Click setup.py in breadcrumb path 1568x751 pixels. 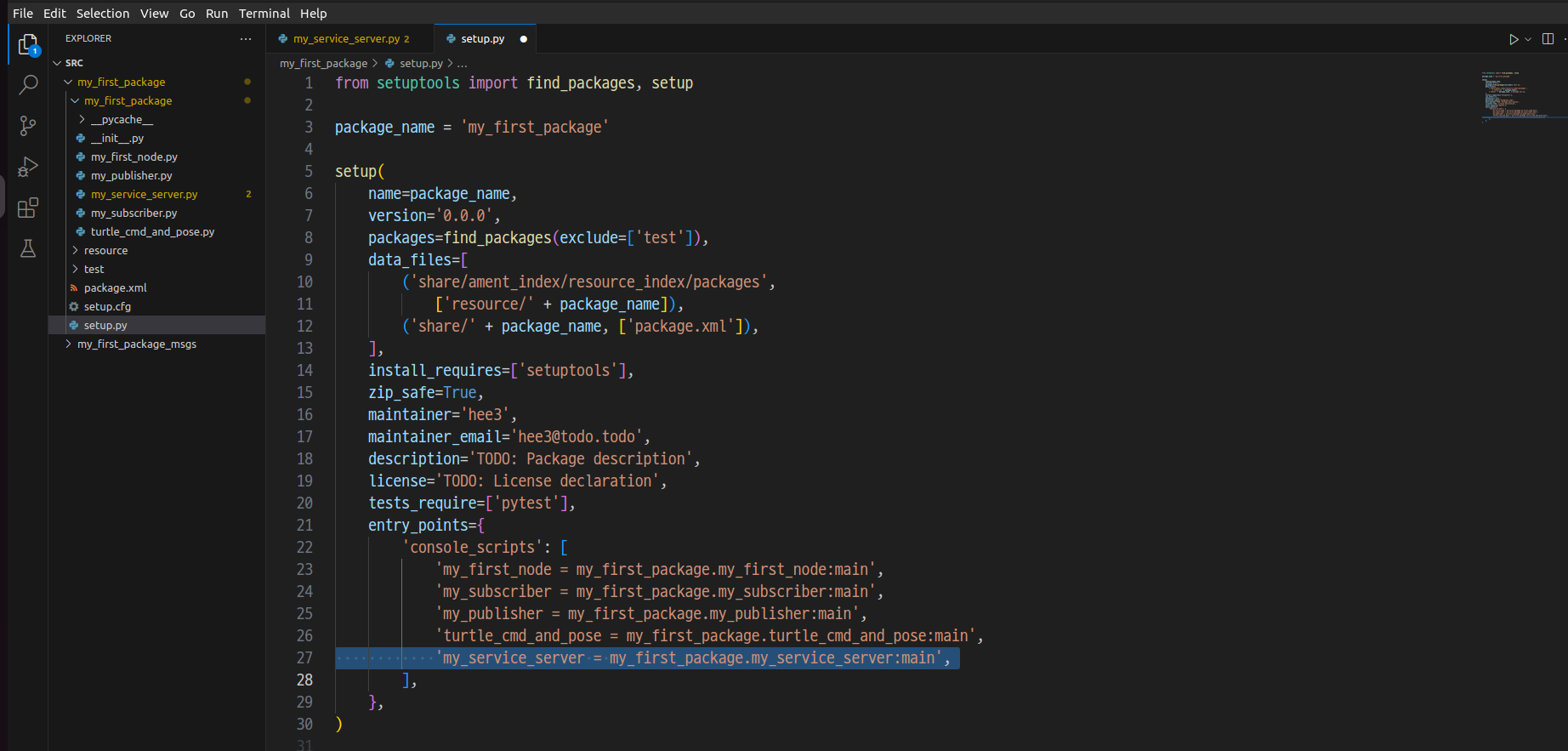(x=421, y=64)
